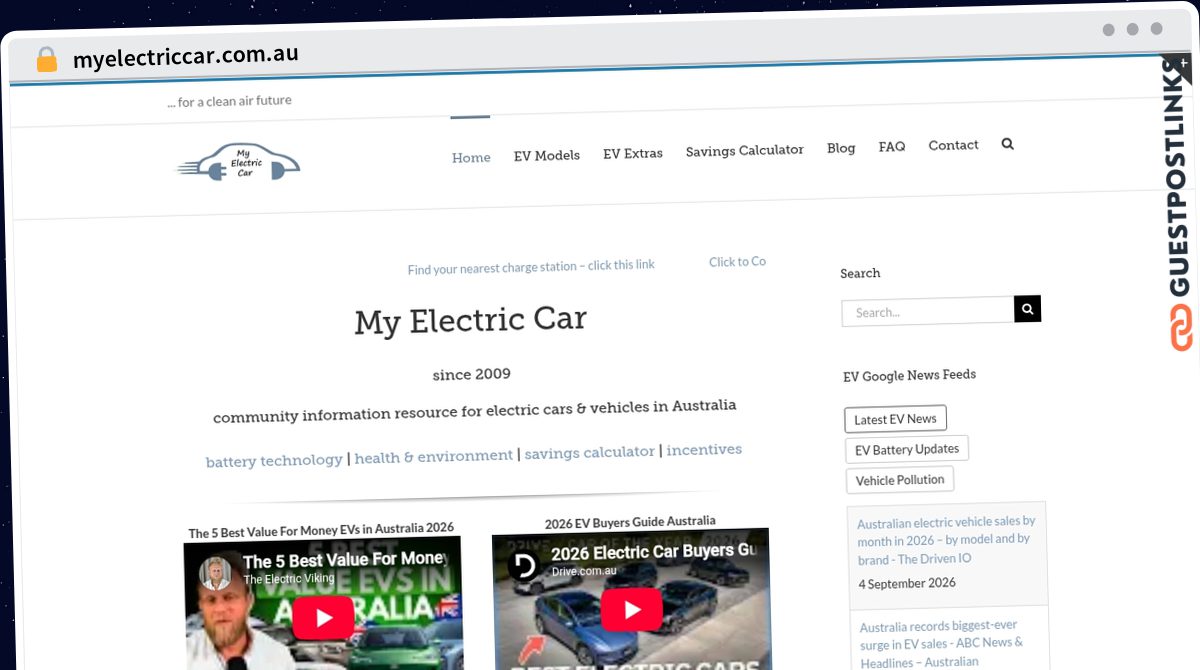The width and height of the screenshot is (1200, 670).
Task: Click the 'My Electric Car' main heading
Action: (470, 321)
